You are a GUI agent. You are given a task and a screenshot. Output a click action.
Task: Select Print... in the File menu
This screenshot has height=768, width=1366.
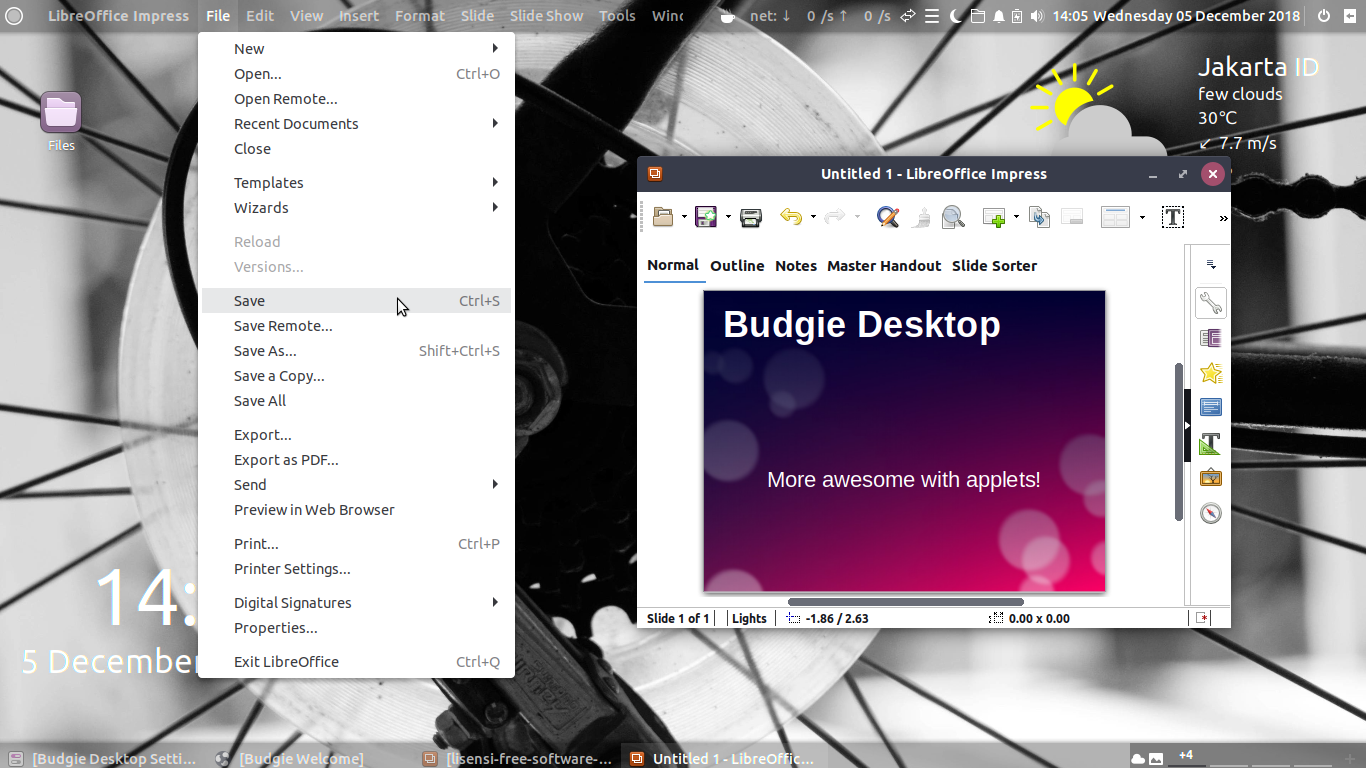pyautogui.click(x=356, y=544)
